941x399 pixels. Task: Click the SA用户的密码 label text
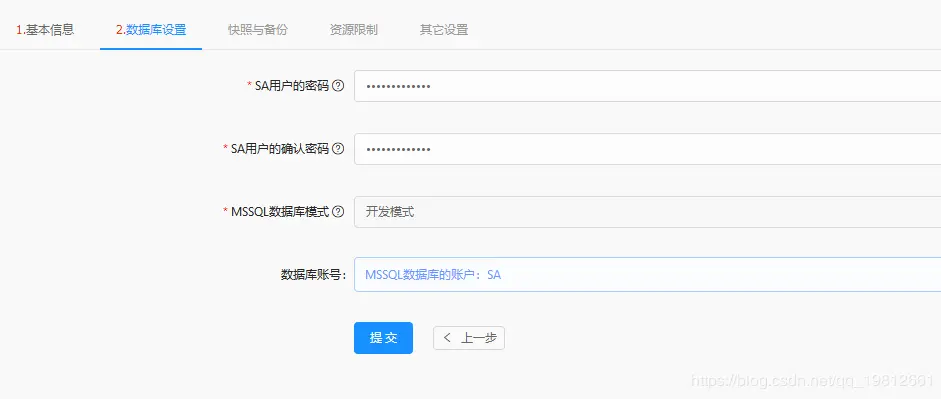pos(292,86)
